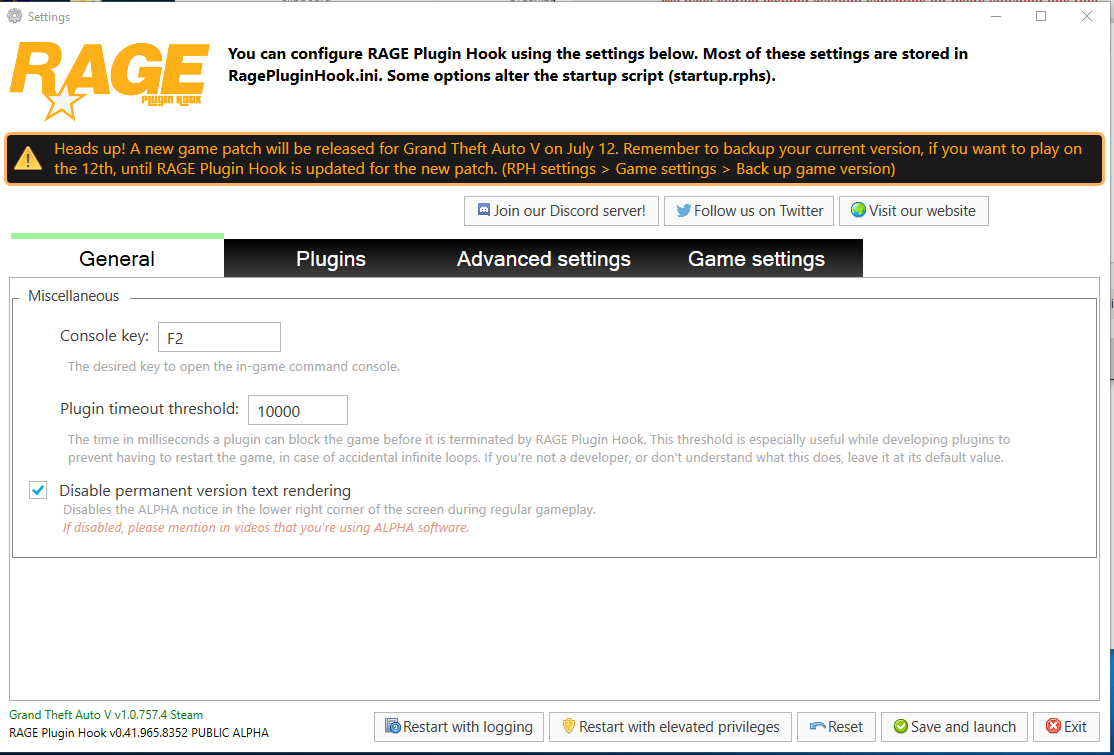This screenshot has height=755, width=1114.
Task: Click the red ALPHA software mention warning text
Action: click(266, 528)
